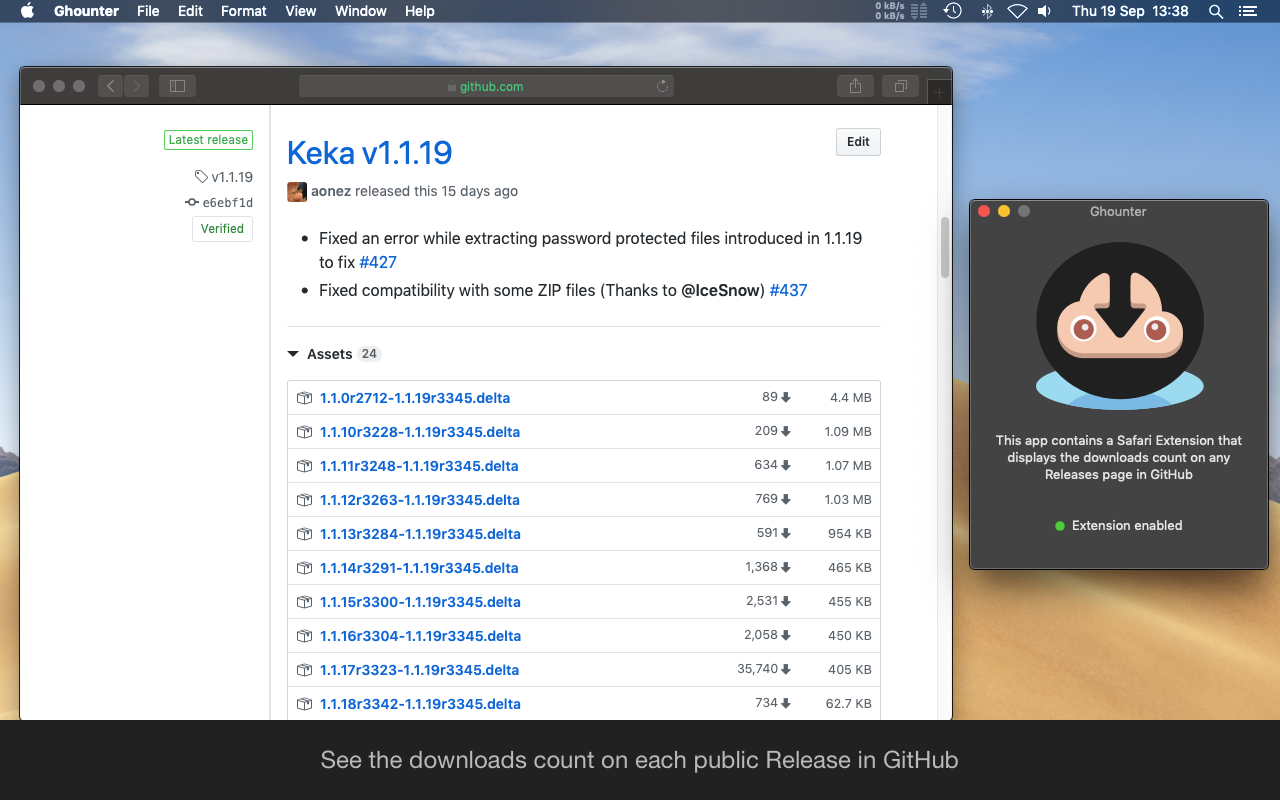Click the volume icon in menu bar

coord(1044,11)
